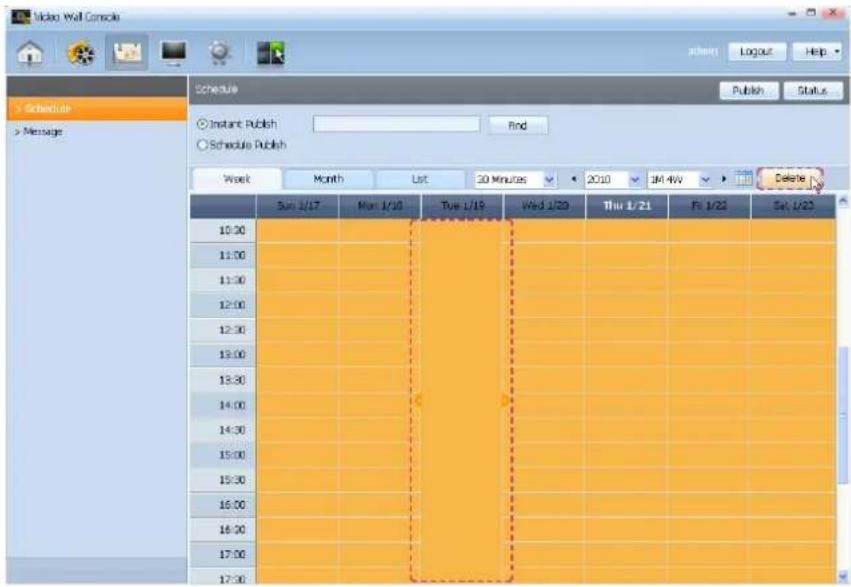The image size is (851, 587).
Task: Click the video wall layout icon
Action: click(270, 53)
